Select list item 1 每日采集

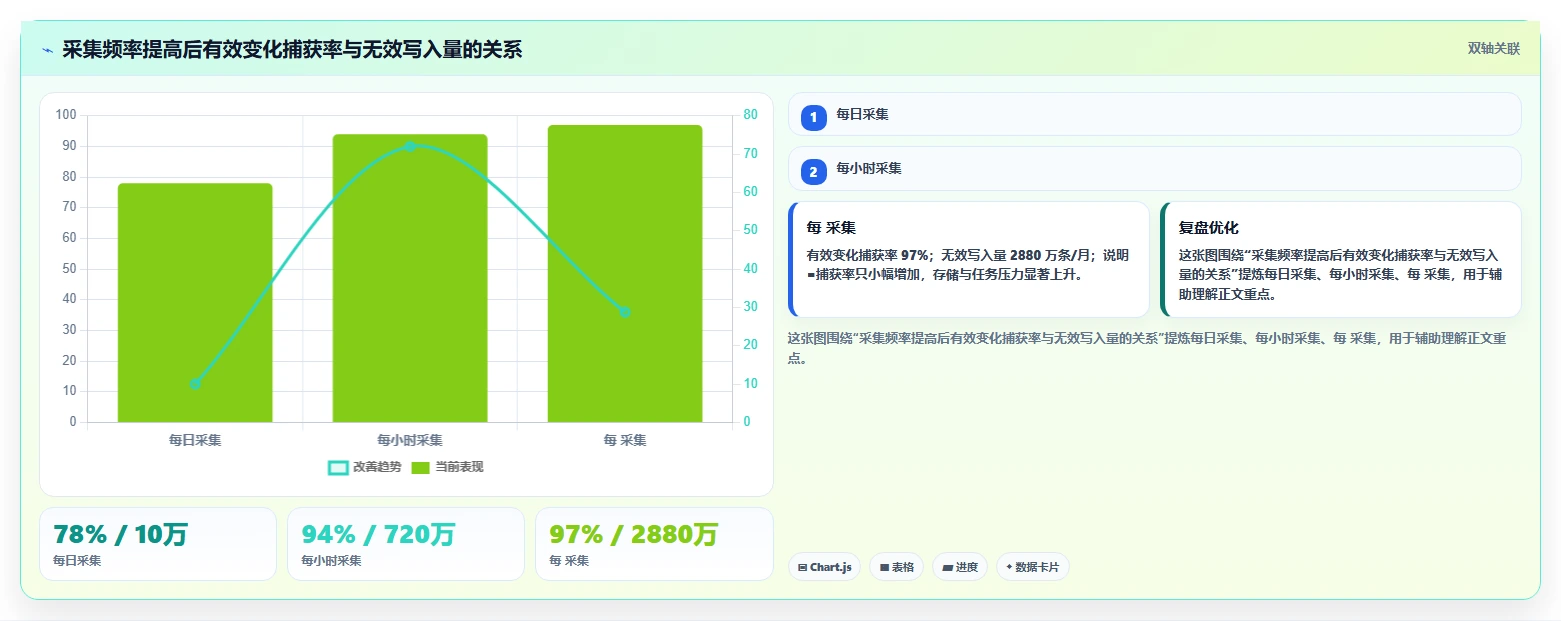pyautogui.click(x=1155, y=114)
